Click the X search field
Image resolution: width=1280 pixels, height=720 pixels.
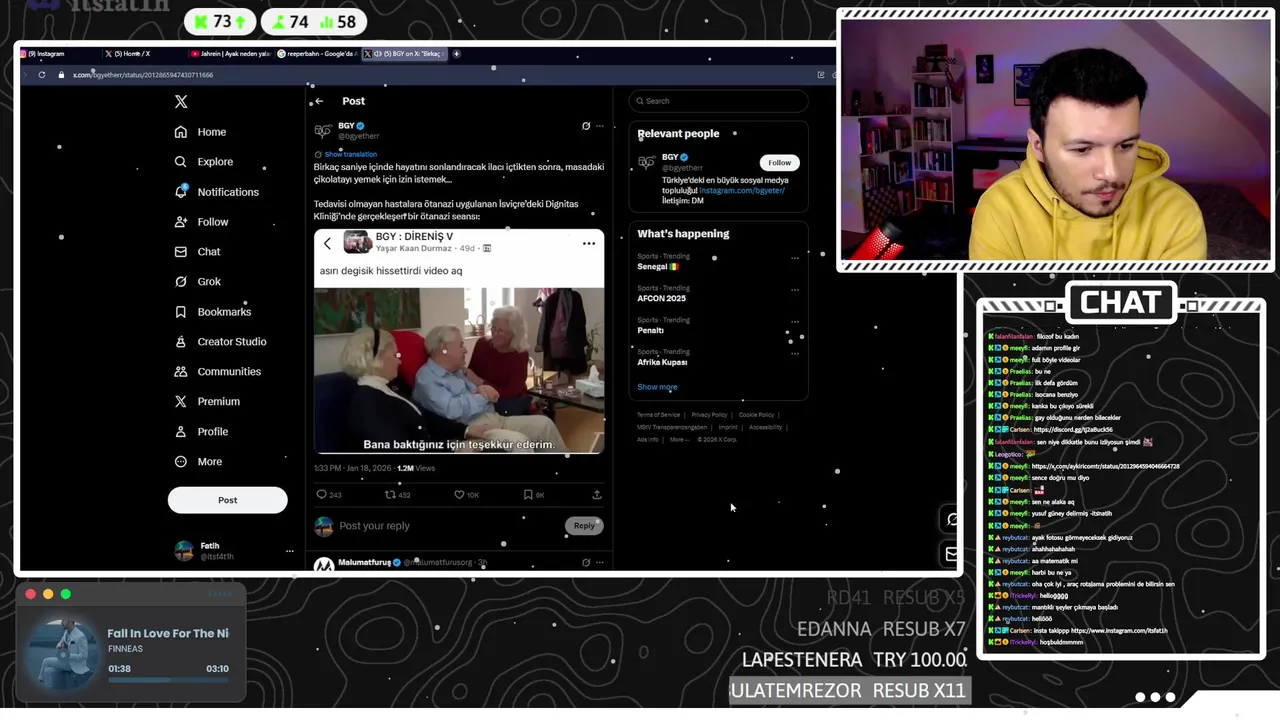point(718,101)
